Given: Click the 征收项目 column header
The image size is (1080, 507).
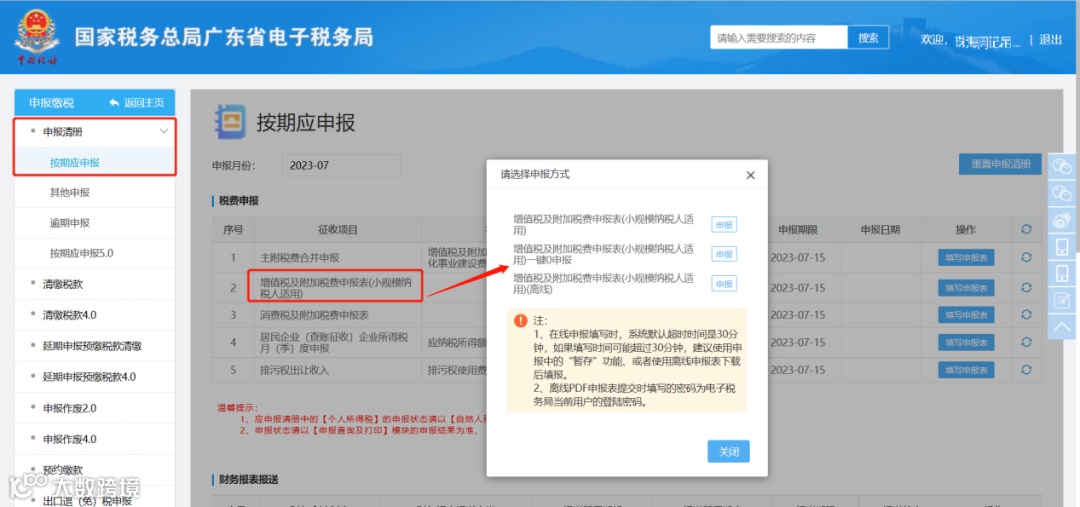Looking at the screenshot, I should tap(338, 229).
